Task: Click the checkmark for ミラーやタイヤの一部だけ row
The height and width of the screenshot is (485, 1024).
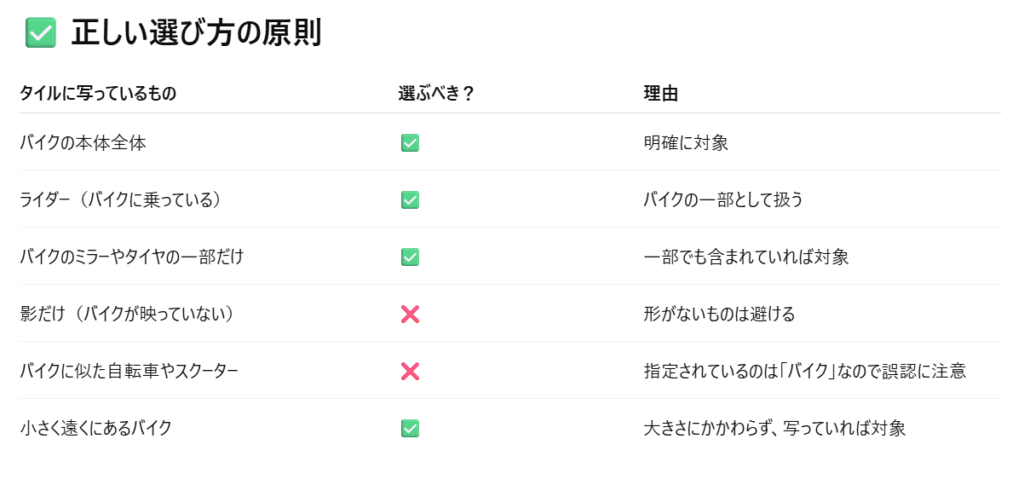Action: [x=409, y=257]
